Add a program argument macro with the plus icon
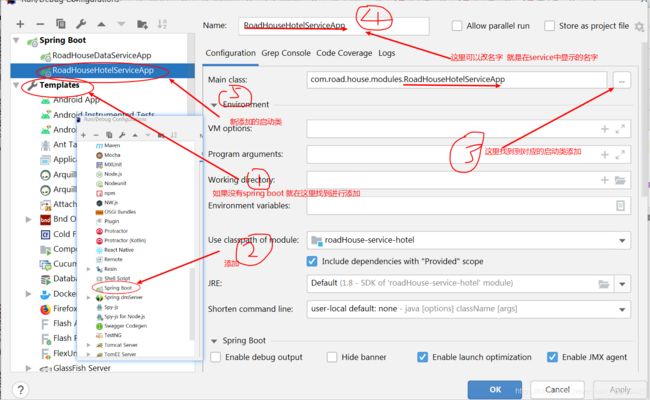This screenshot has width=650, height=400. click(605, 155)
